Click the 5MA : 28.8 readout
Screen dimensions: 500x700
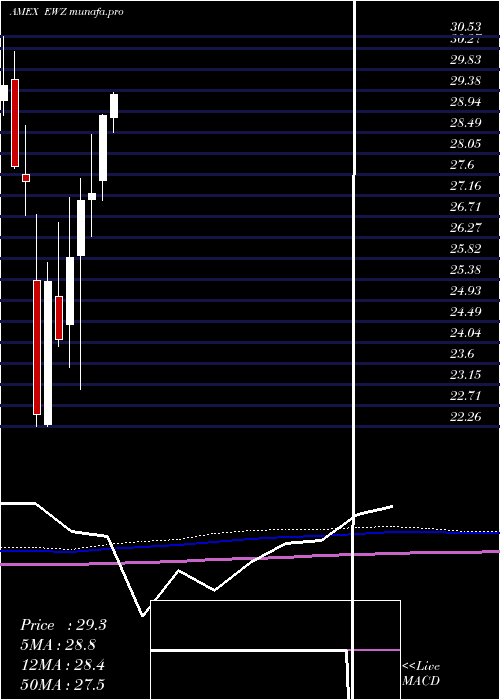(58, 645)
